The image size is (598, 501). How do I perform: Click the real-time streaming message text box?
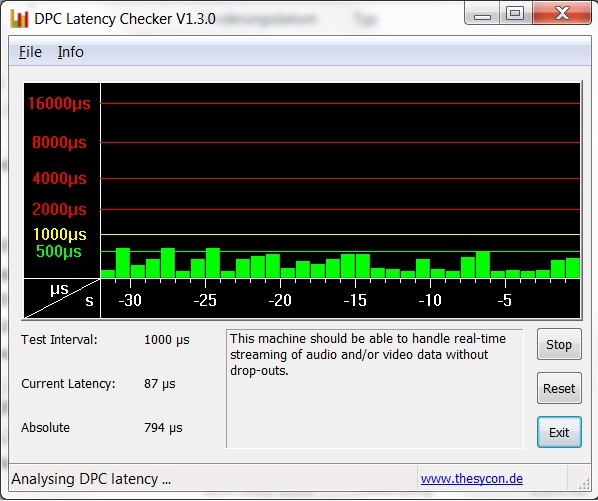[x=375, y=389]
